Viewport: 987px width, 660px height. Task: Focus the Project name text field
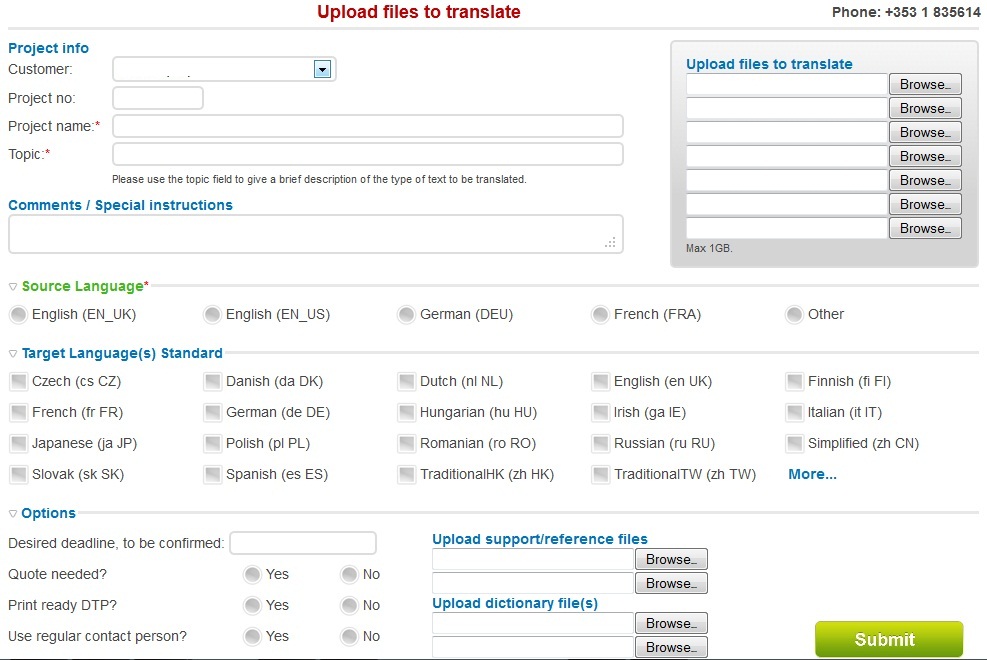click(x=368, y=126)
